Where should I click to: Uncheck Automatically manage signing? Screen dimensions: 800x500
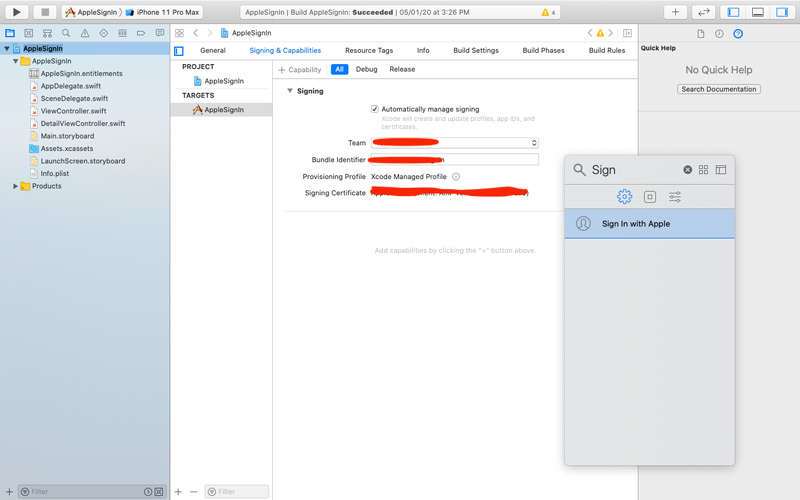374,109
